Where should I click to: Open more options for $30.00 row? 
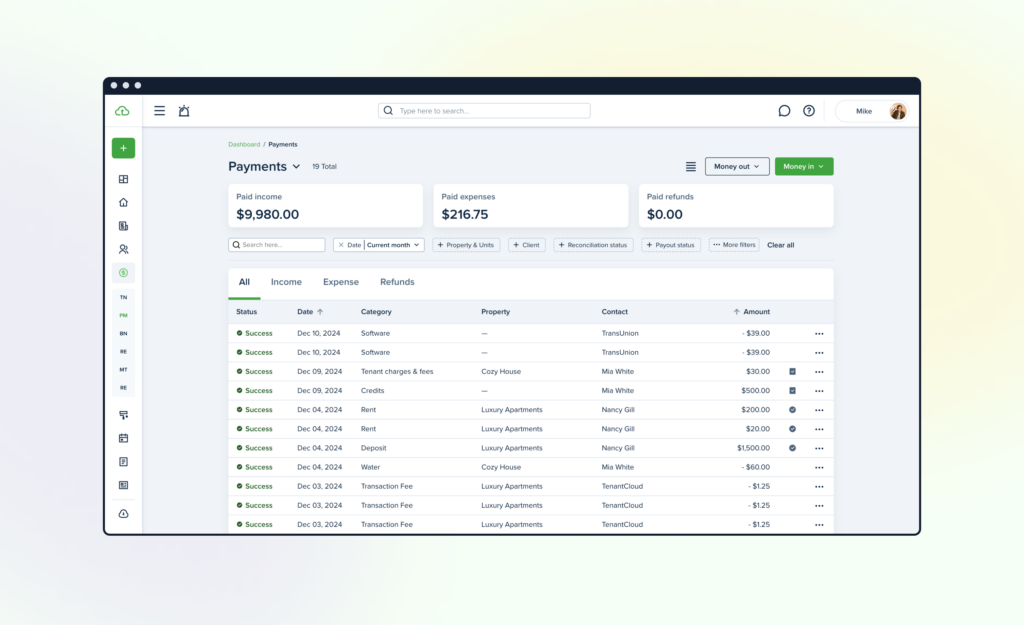click(819, 372)
